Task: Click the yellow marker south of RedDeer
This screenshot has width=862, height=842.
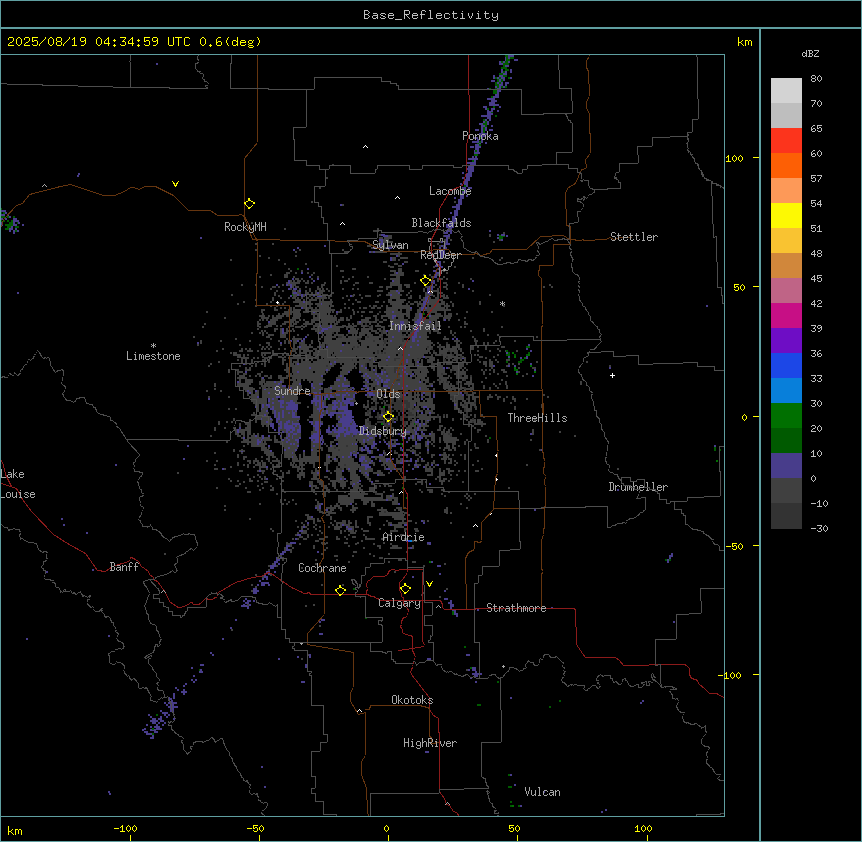Action: tap(425, 281)
